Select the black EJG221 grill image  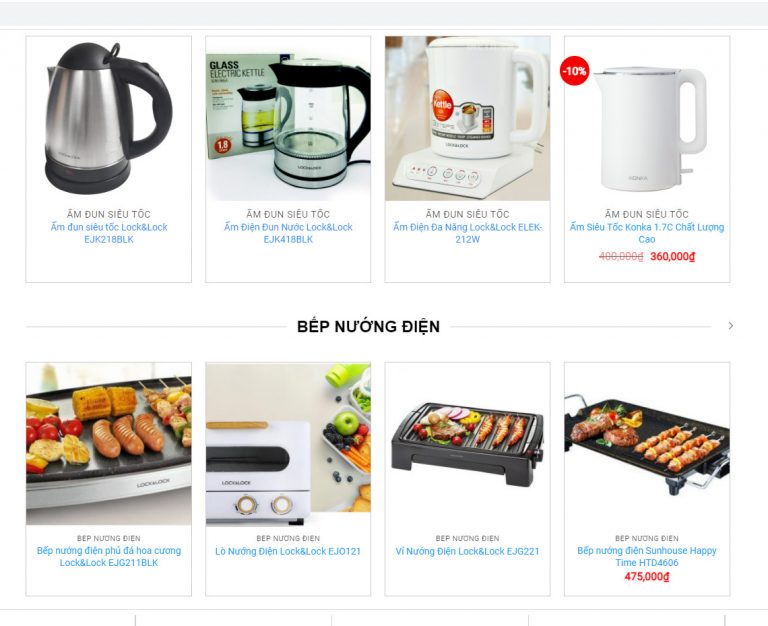pos(467,444)
